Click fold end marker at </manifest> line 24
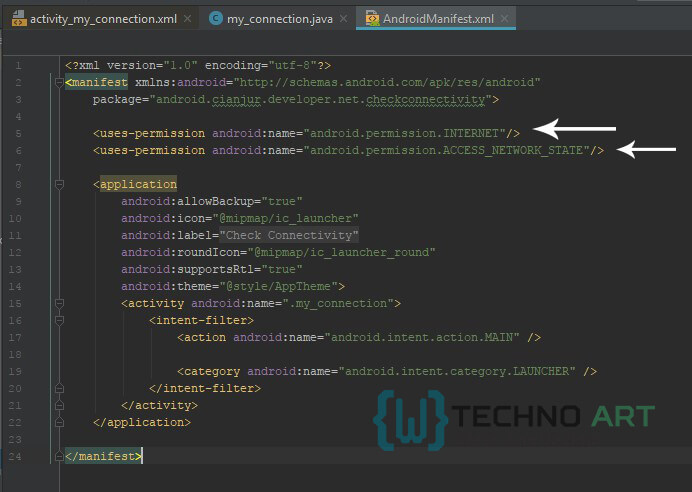692x492 pixels. point(59,456)
